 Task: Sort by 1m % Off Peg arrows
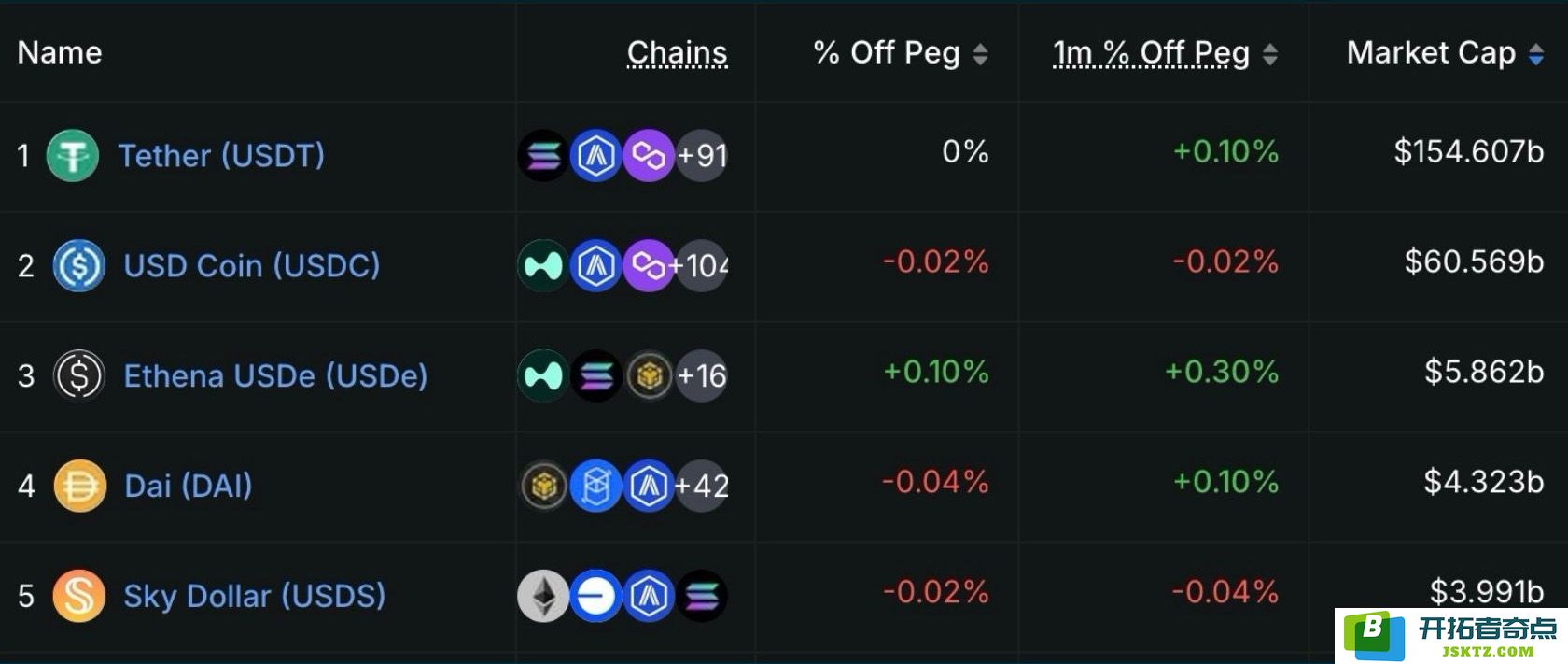tap(1270, 54)
